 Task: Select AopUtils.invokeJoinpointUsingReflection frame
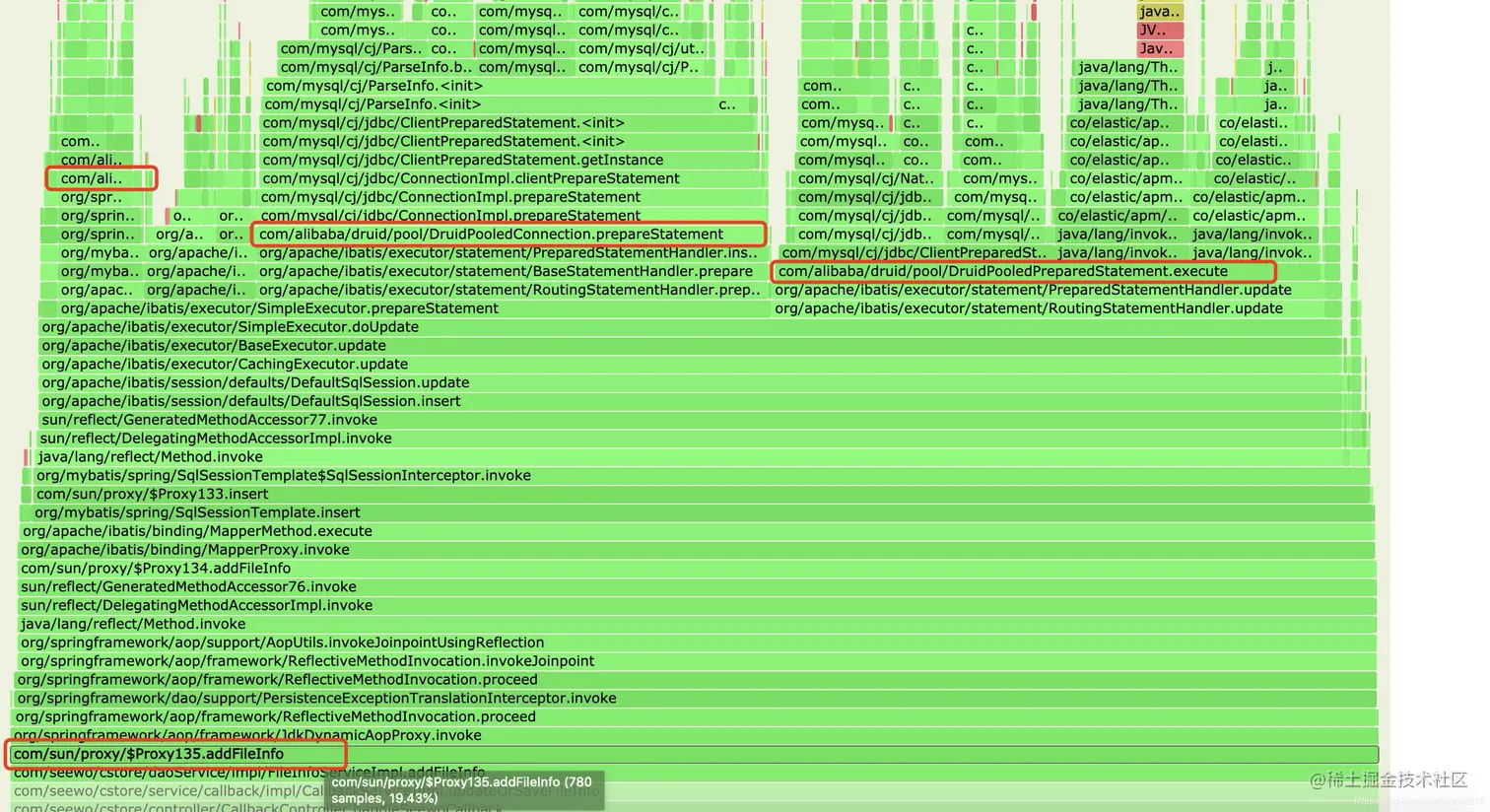pyautogui.click(x=697, y=643)
